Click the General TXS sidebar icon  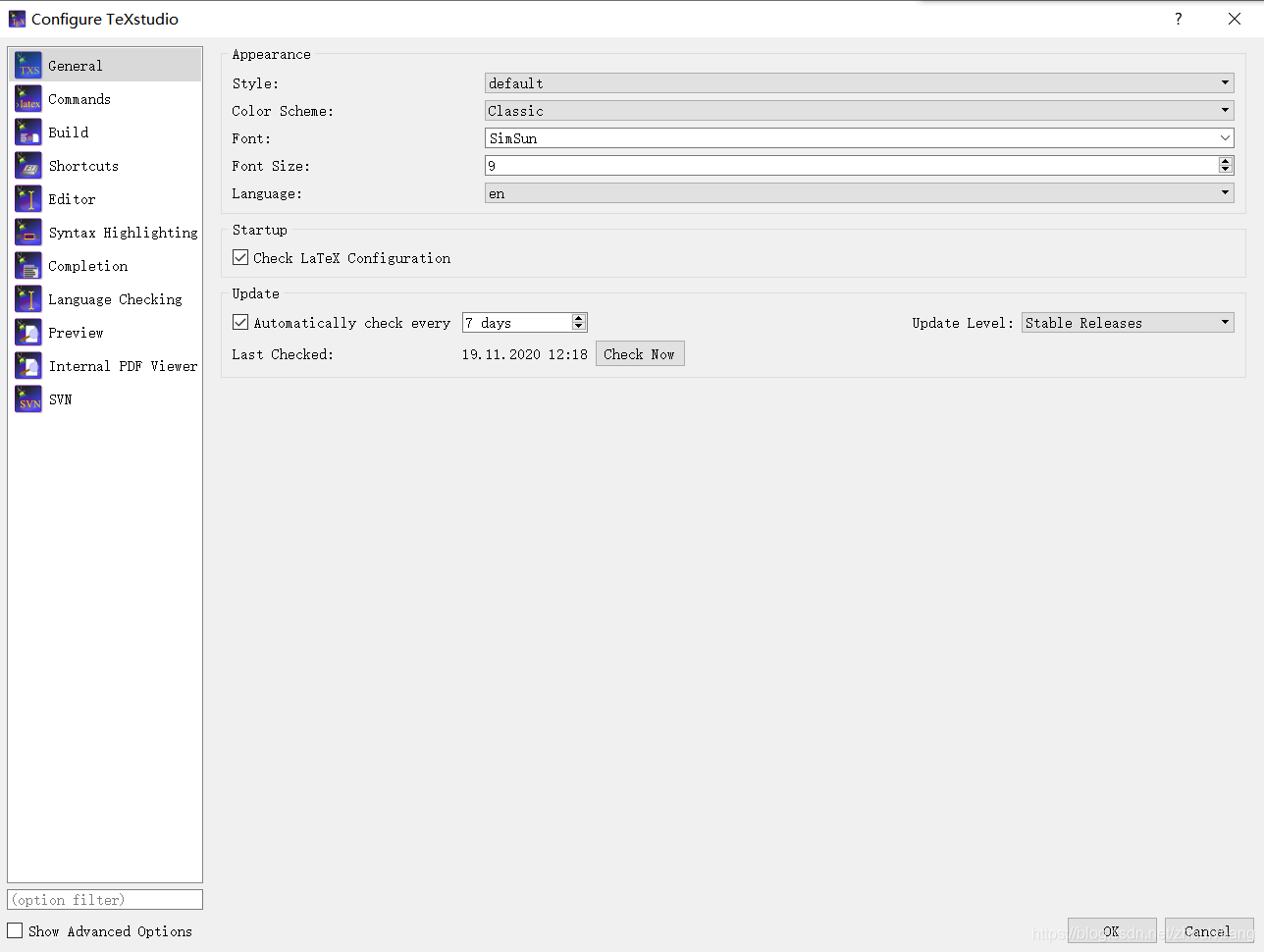(x=28, y=66)
